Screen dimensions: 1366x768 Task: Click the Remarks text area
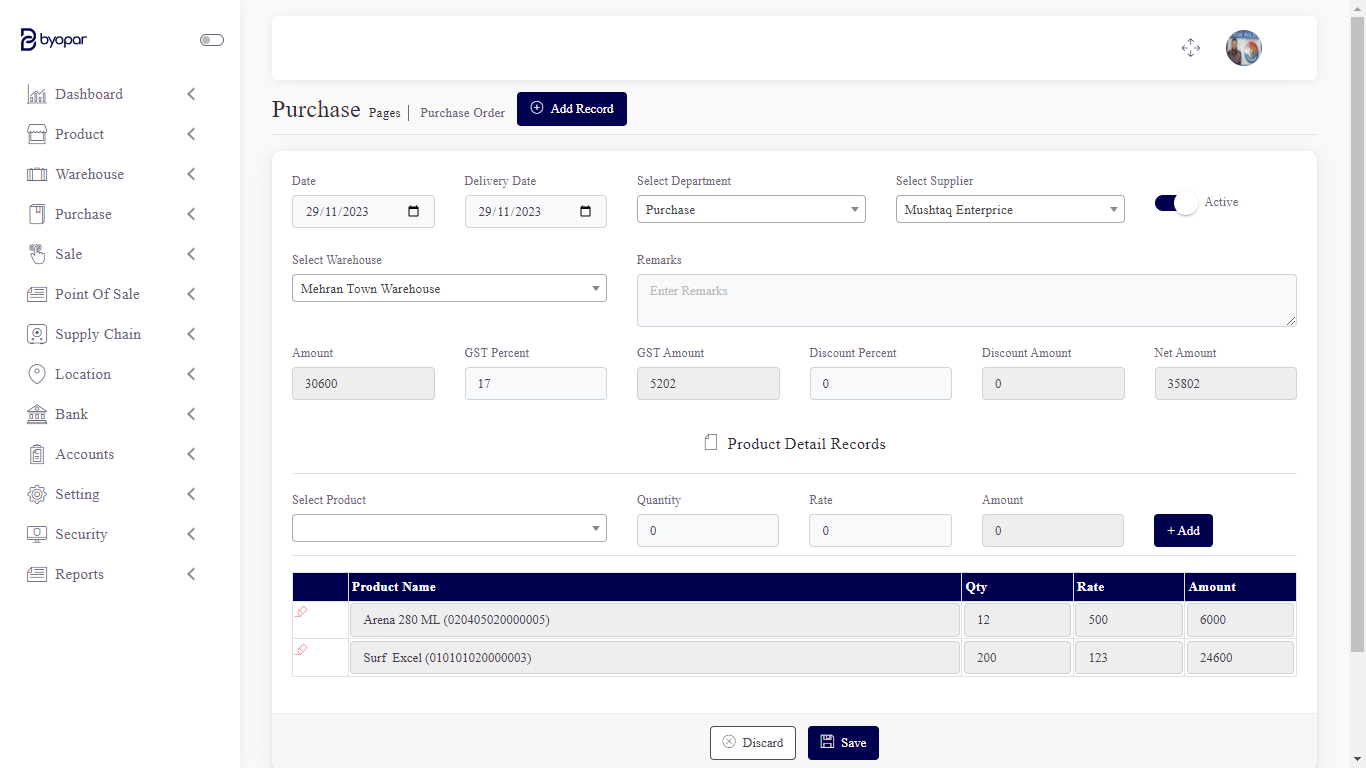pyautogui.click(x=966, y=300)
